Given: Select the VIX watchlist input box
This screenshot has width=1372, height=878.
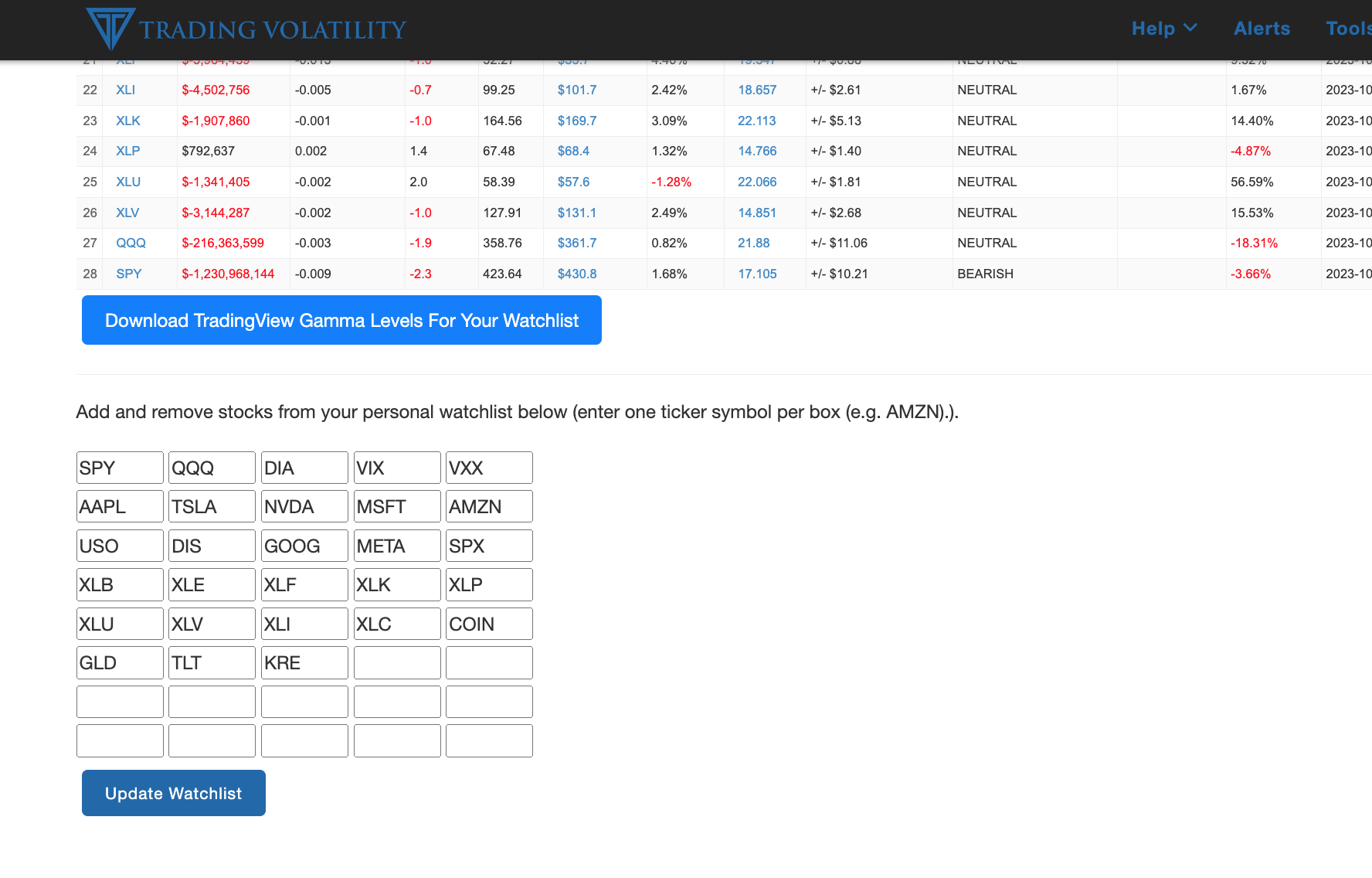Looking at the screenshot, I should pos(397,468).
